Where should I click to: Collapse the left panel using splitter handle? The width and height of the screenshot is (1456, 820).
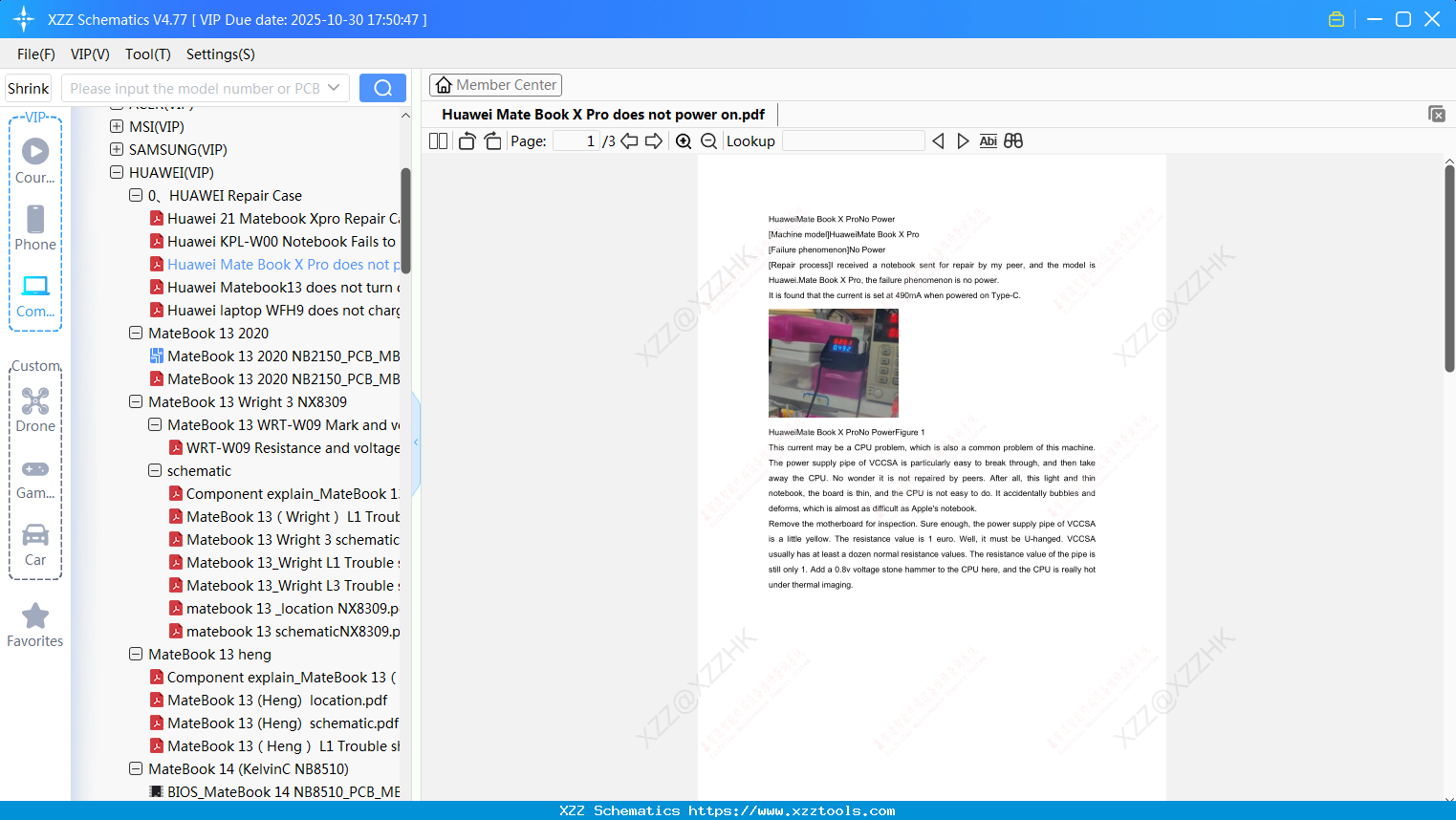pyautogui.click(x=416, y=442)
